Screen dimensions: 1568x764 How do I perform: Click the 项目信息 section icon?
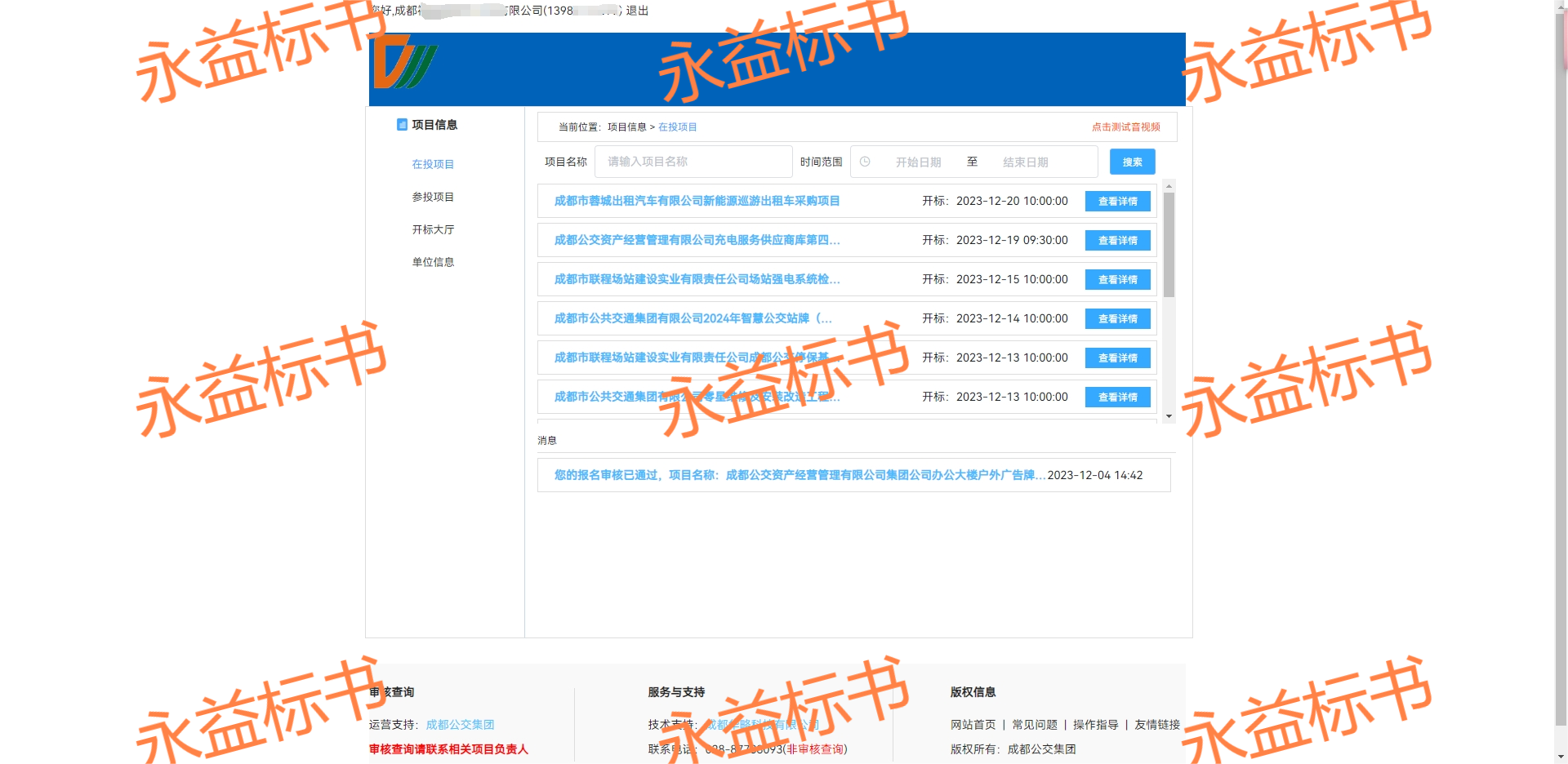point(402,125)
